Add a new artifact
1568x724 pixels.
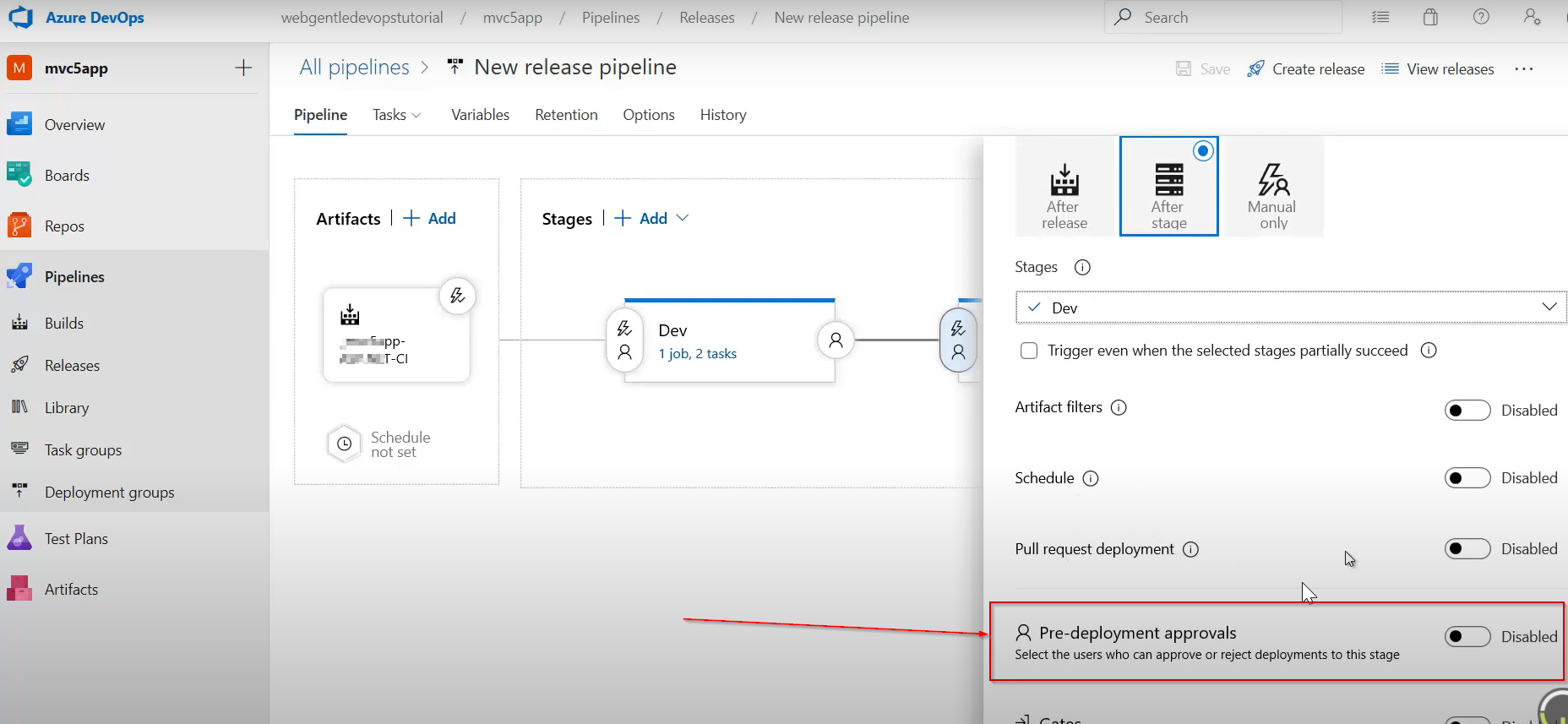pyautogui.click(x=430, y=218)
